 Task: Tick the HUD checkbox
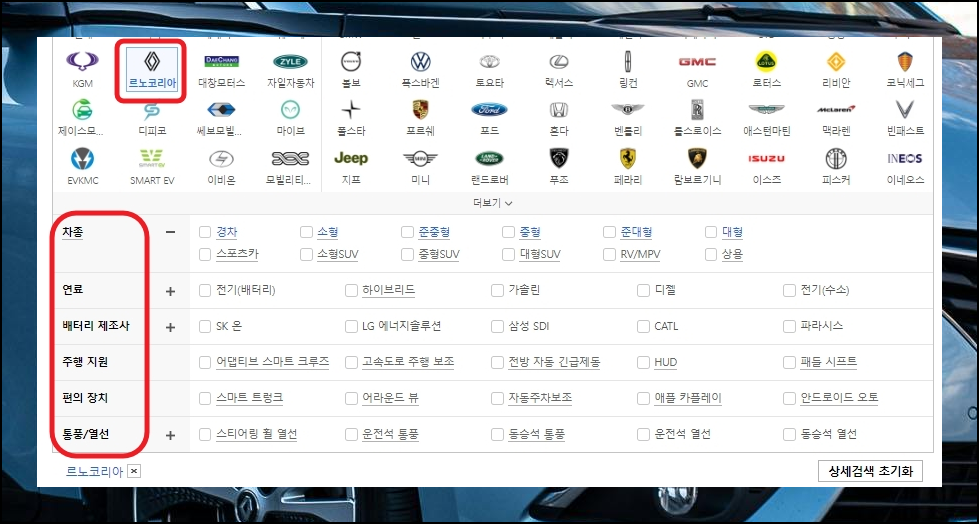point(643,362)
